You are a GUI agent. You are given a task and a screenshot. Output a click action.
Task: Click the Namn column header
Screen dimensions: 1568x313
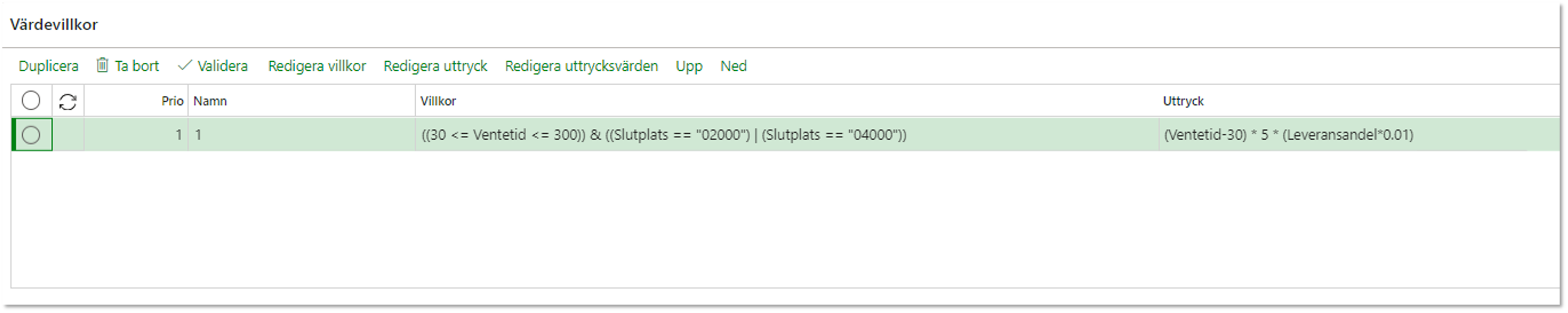click(210, 101)
